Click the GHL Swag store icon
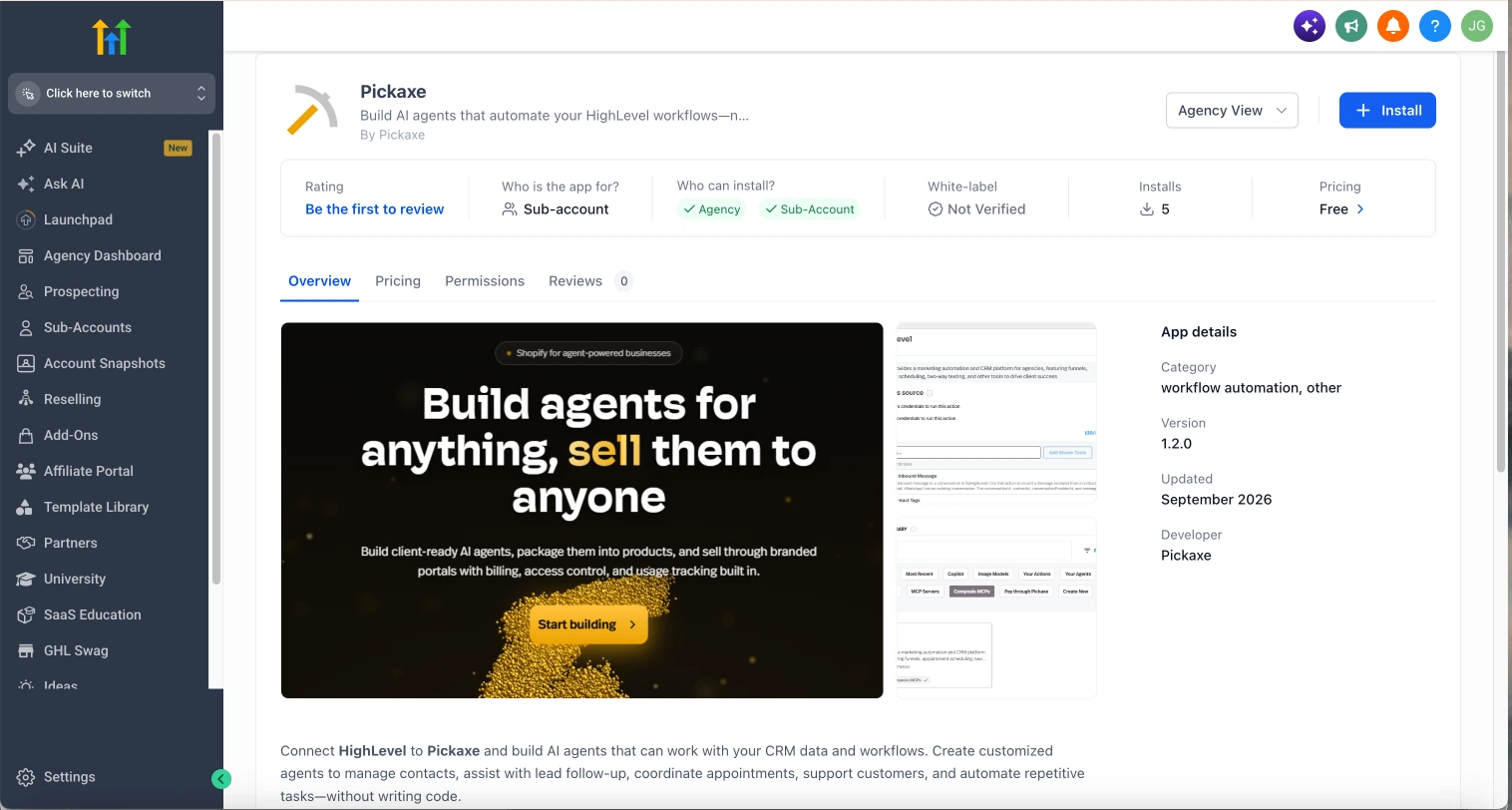The width and height of the screenshot is (1512, 810). 26,650
